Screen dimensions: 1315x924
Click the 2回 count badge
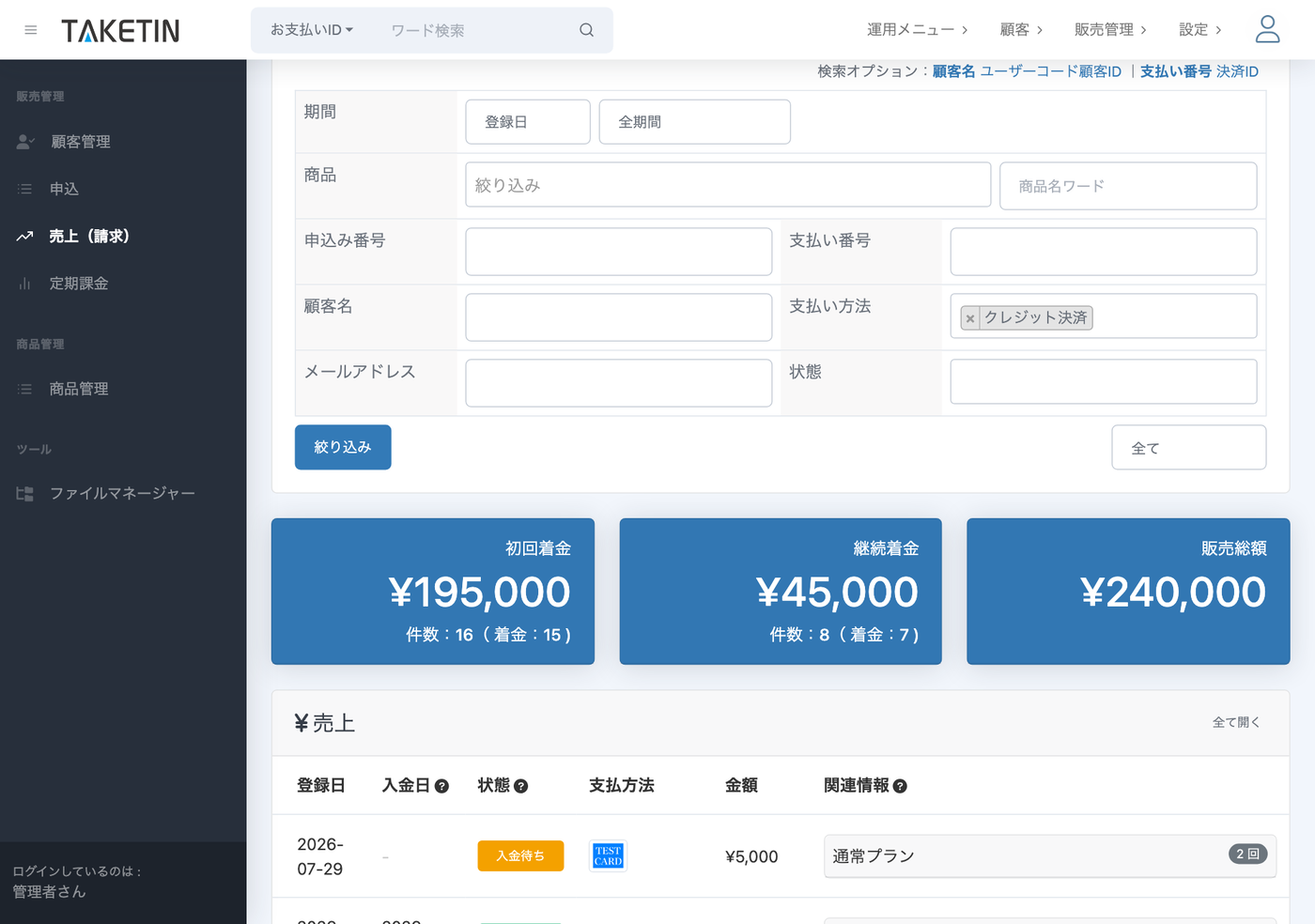coord(1248,854)
